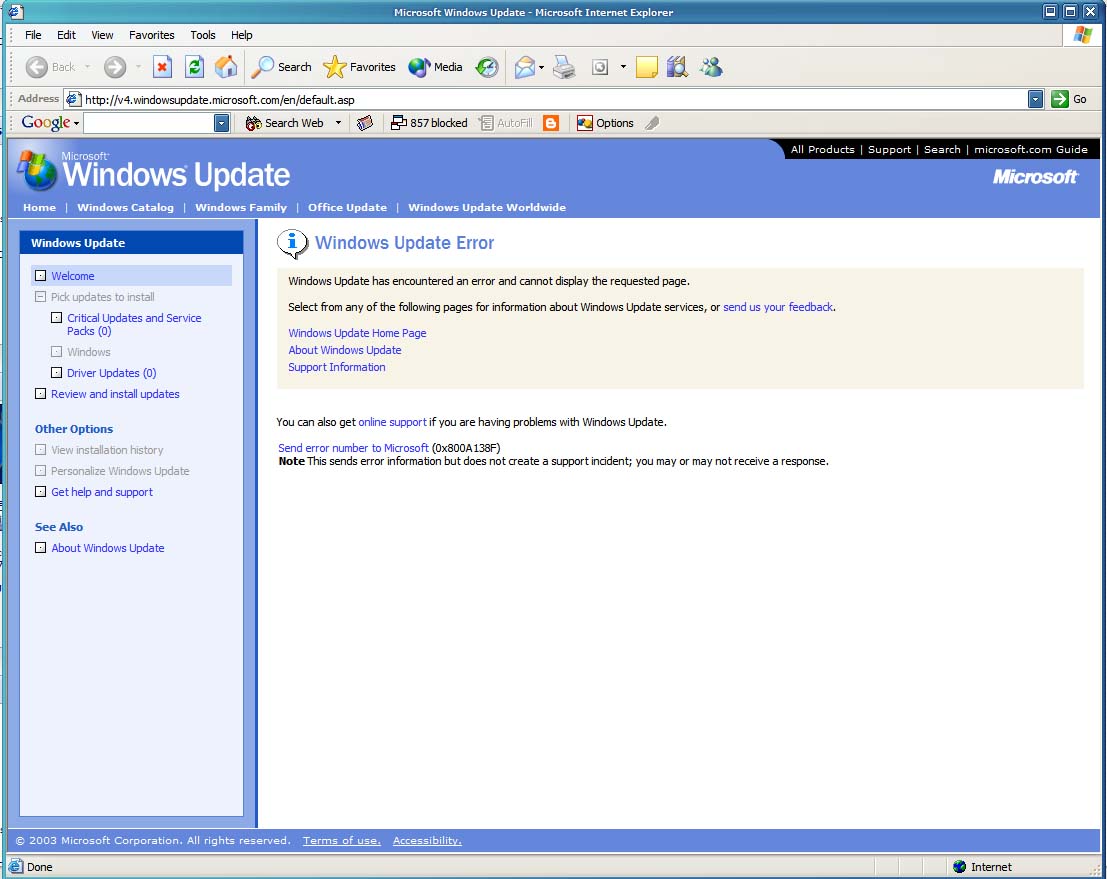This screenshot has height=879, width=1107.
Task: Open the address bar history dropdown
Action: click(1036, 99)
